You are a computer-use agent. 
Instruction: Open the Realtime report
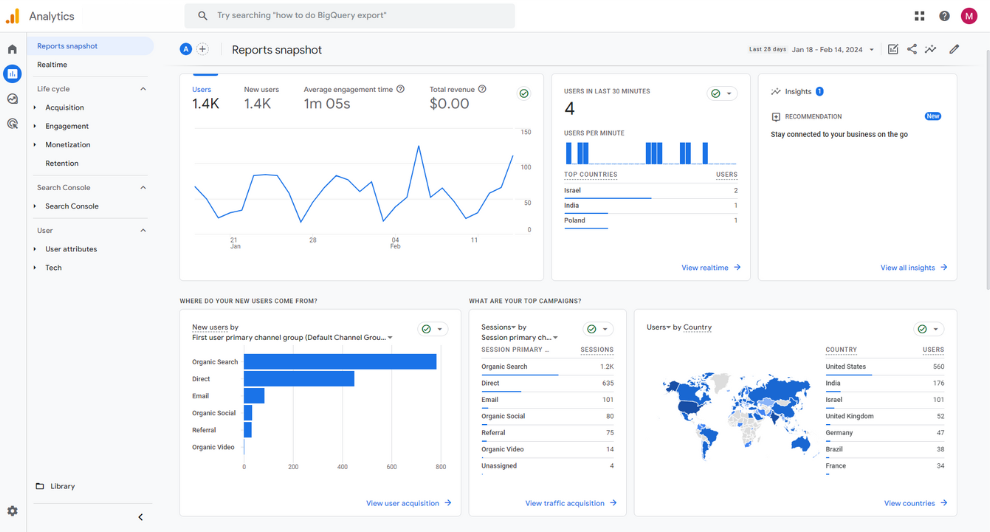[x=52, y=64]
